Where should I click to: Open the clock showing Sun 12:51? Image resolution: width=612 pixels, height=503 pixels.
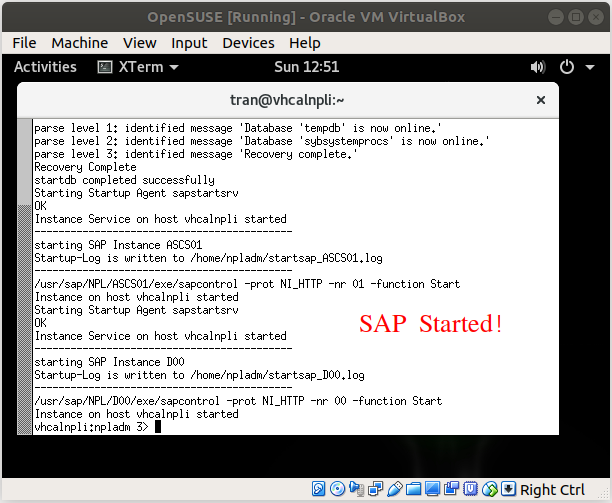click(306, 67)
